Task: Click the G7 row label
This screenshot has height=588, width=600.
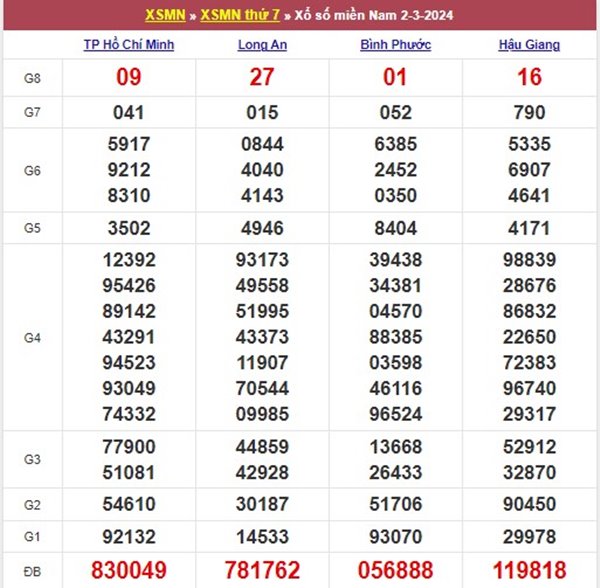Action: point(32,113)
